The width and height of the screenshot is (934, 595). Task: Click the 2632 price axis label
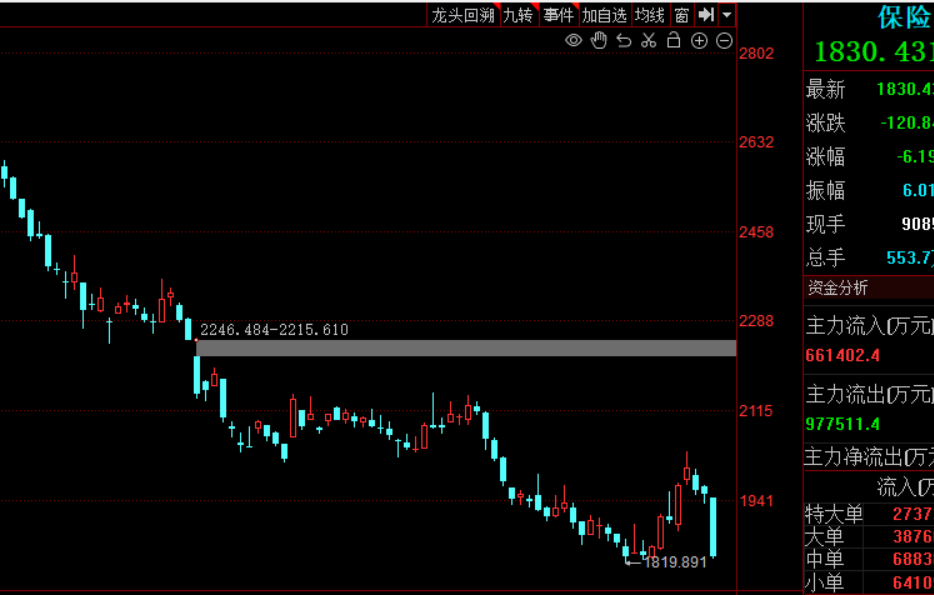coord(756,142)
